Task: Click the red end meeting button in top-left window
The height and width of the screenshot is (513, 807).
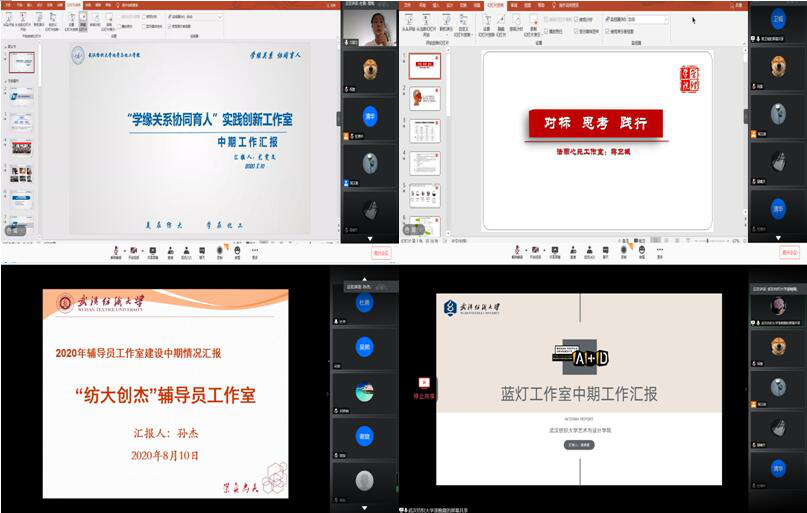Action: tap(380, 253)
